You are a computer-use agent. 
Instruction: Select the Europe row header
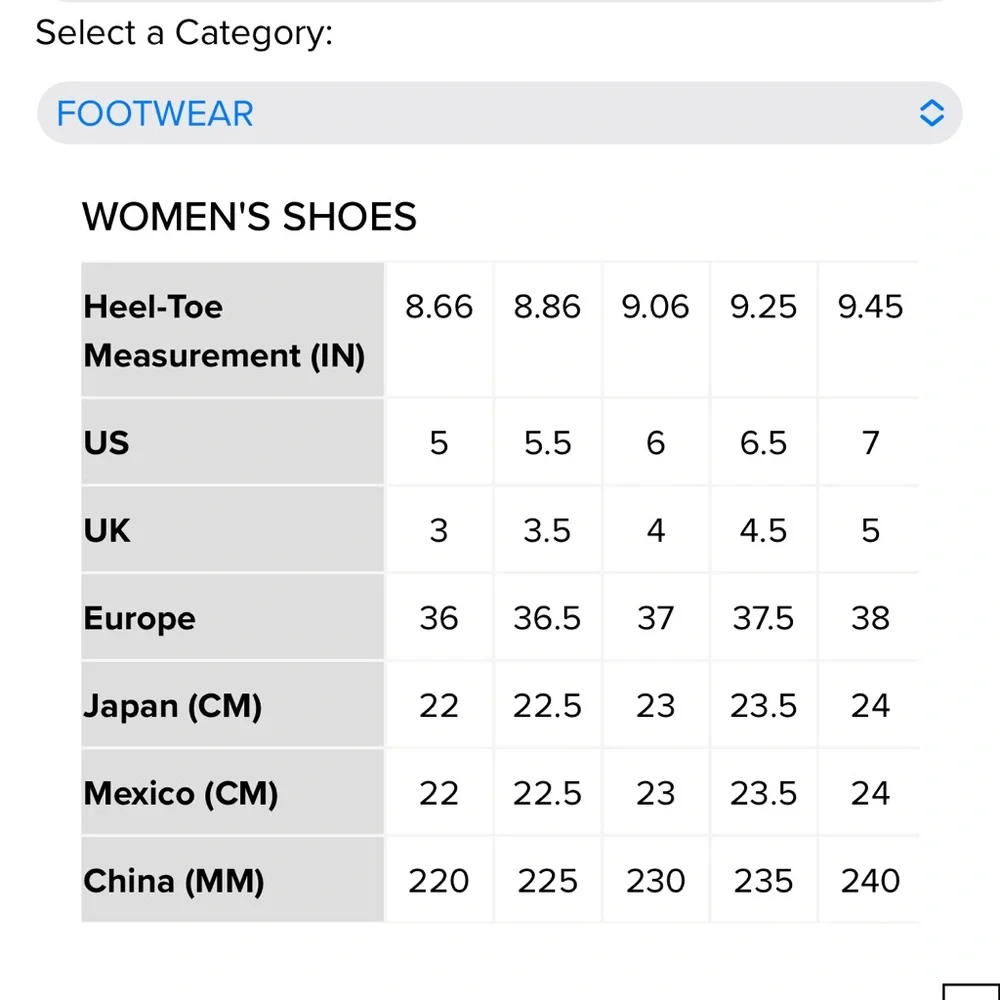233,617
